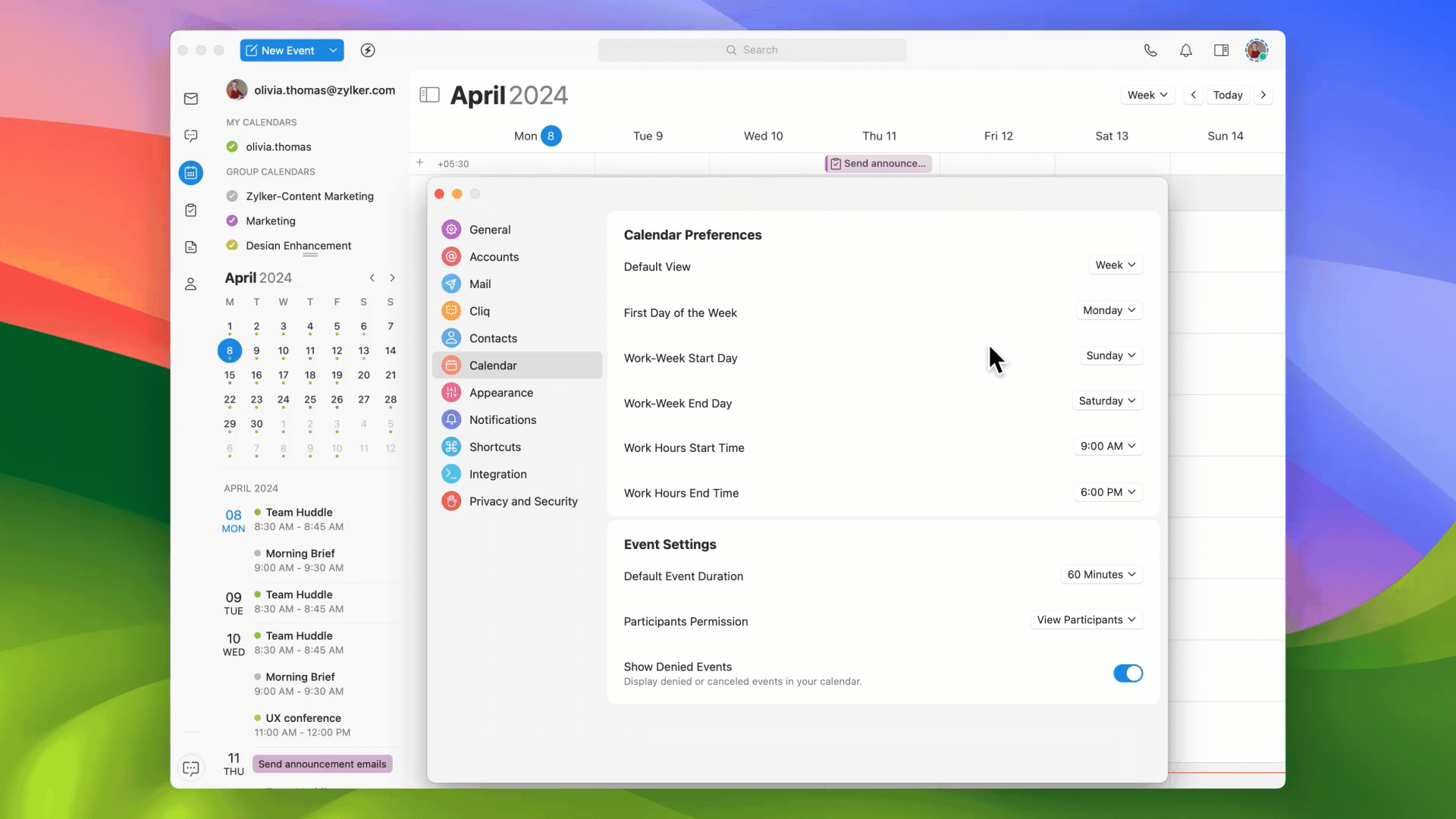Select the Zylker-Content Marketing calendar color dot
The image size is (1456, 819).
pyautogui.click(x=232, y=196)
